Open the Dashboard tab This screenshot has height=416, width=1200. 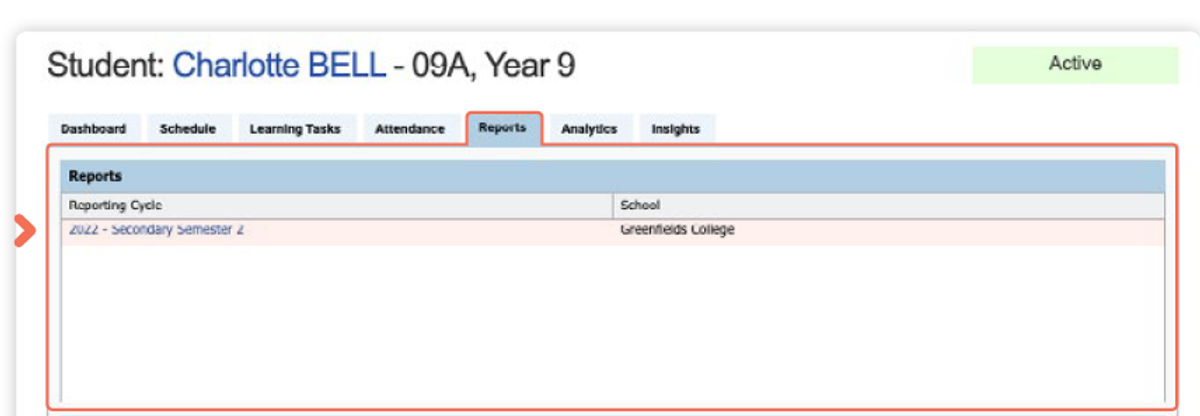pyautogui.click(x=93, y=129)
